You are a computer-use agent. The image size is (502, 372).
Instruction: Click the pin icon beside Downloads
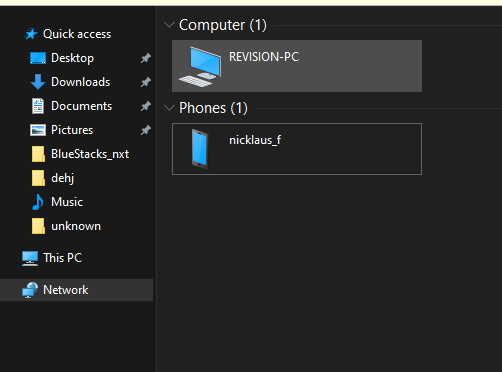coord(146,82)
